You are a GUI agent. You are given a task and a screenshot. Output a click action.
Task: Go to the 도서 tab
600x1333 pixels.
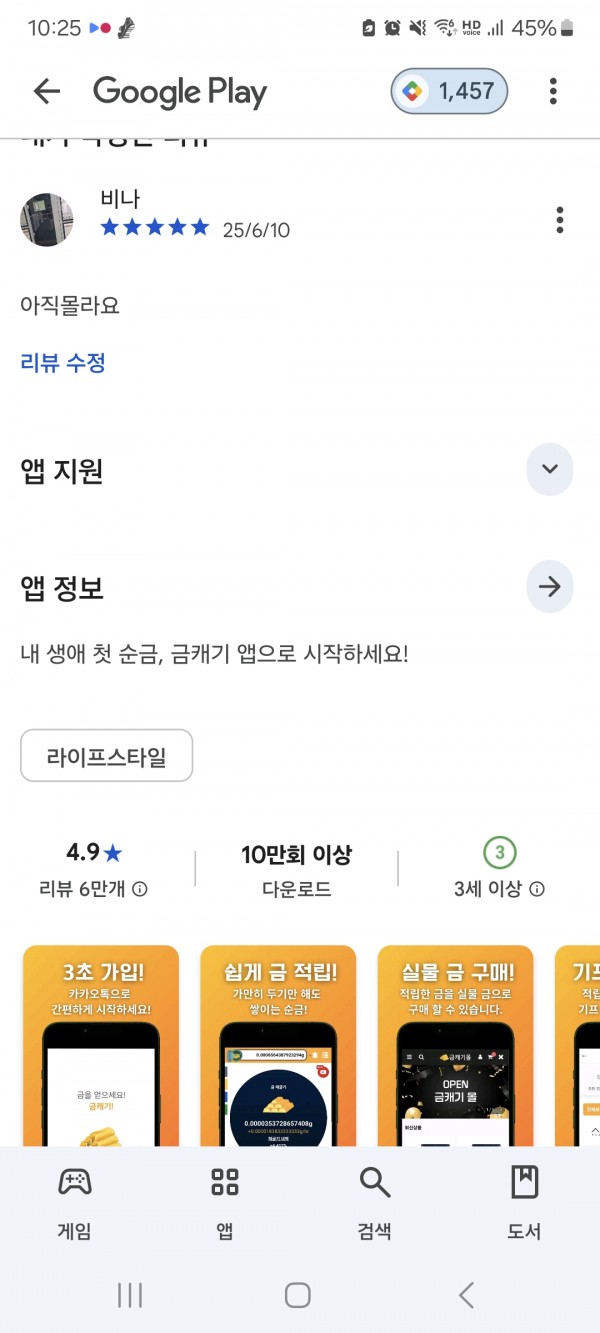click(x=525, y=1204)
